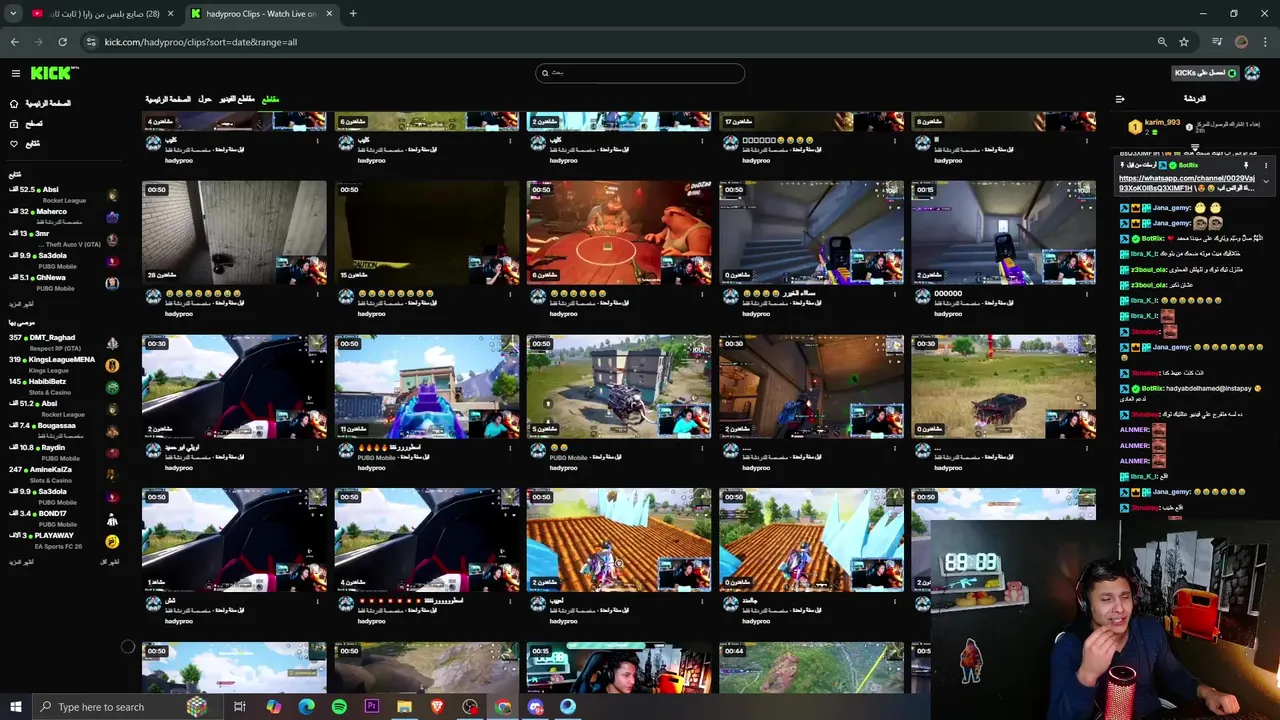Open the user profile avatar at top right
The height and width of the screenshot is (720, 1280).
click(x=1253, y=73)
